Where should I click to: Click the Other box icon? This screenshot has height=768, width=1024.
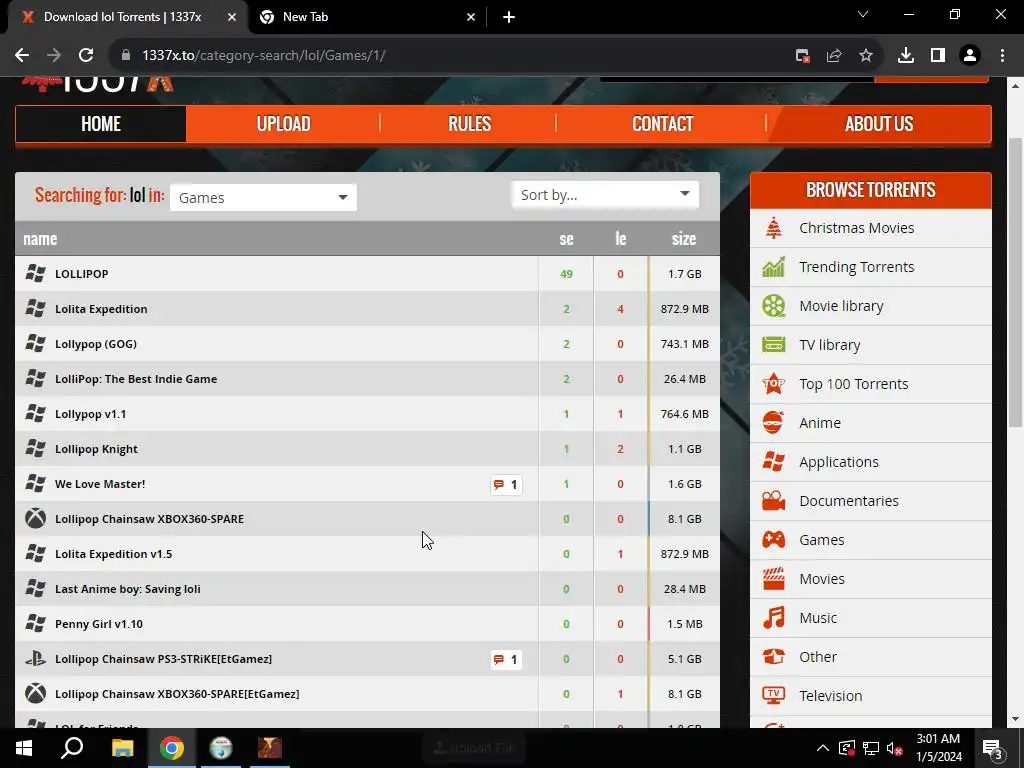click(774, 656)
